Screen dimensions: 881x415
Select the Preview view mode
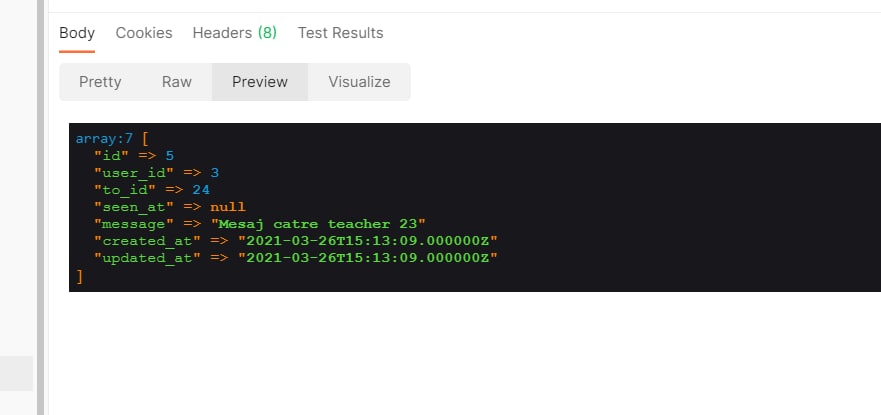click(260, 82)
